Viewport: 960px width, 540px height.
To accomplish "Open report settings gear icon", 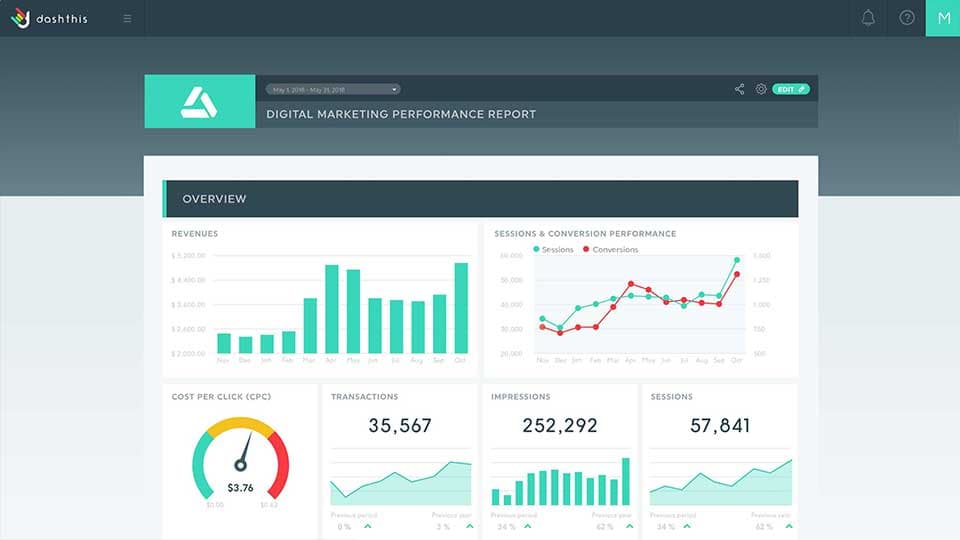I will 760,89.
